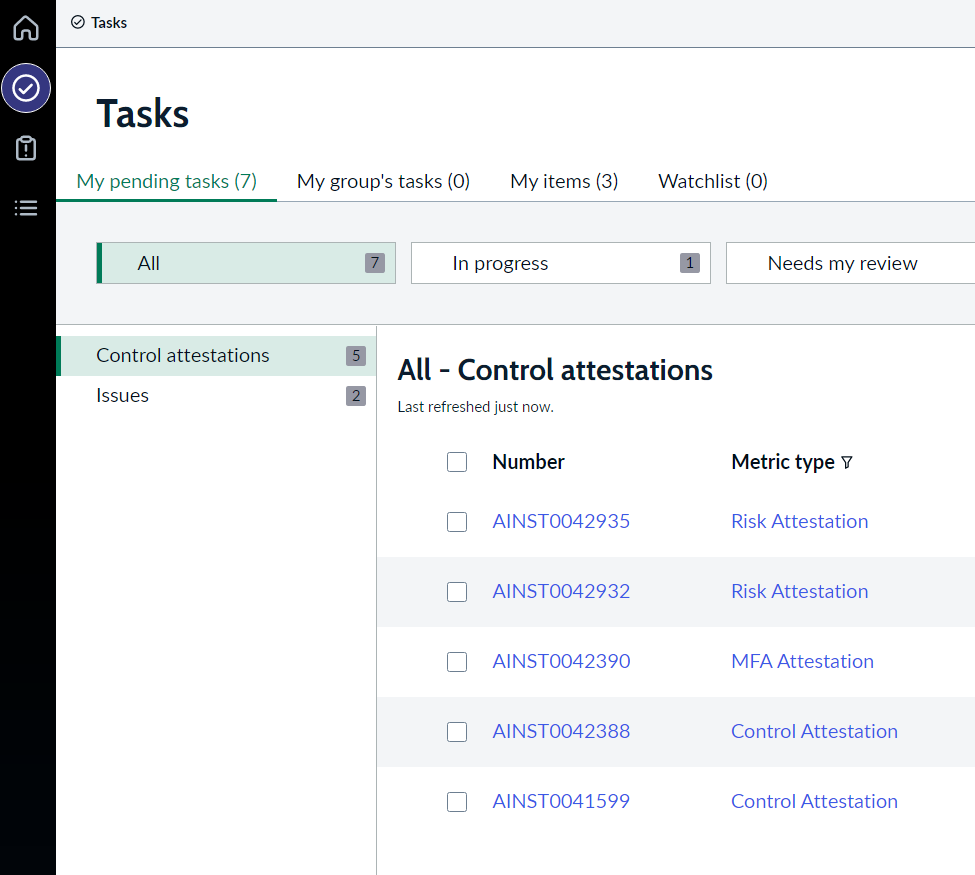Check the checkbox for AINST0042935

(x=457, y=521)
